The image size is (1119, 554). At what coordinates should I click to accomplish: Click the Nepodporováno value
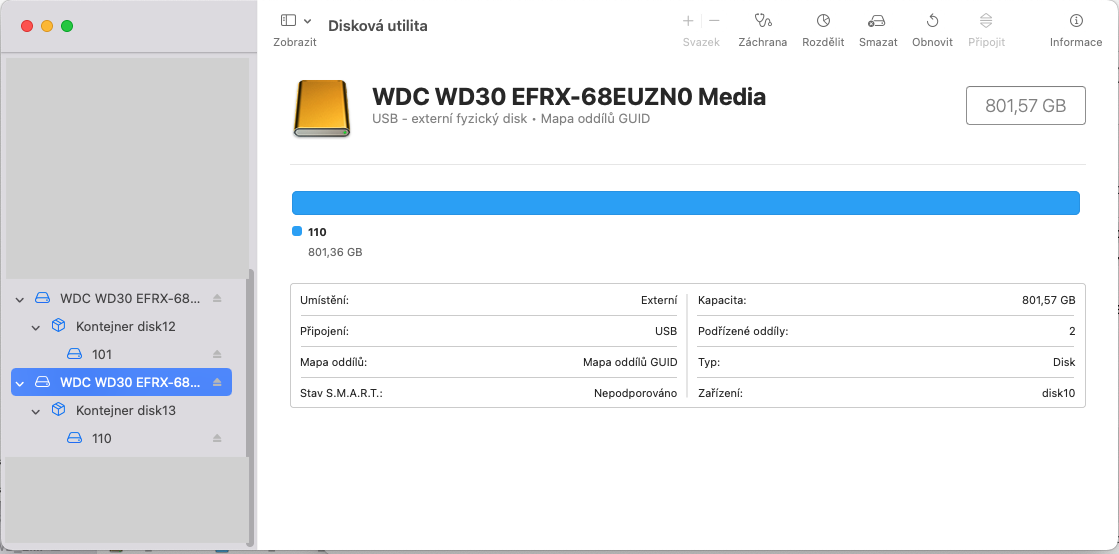(x=635, y=393)
